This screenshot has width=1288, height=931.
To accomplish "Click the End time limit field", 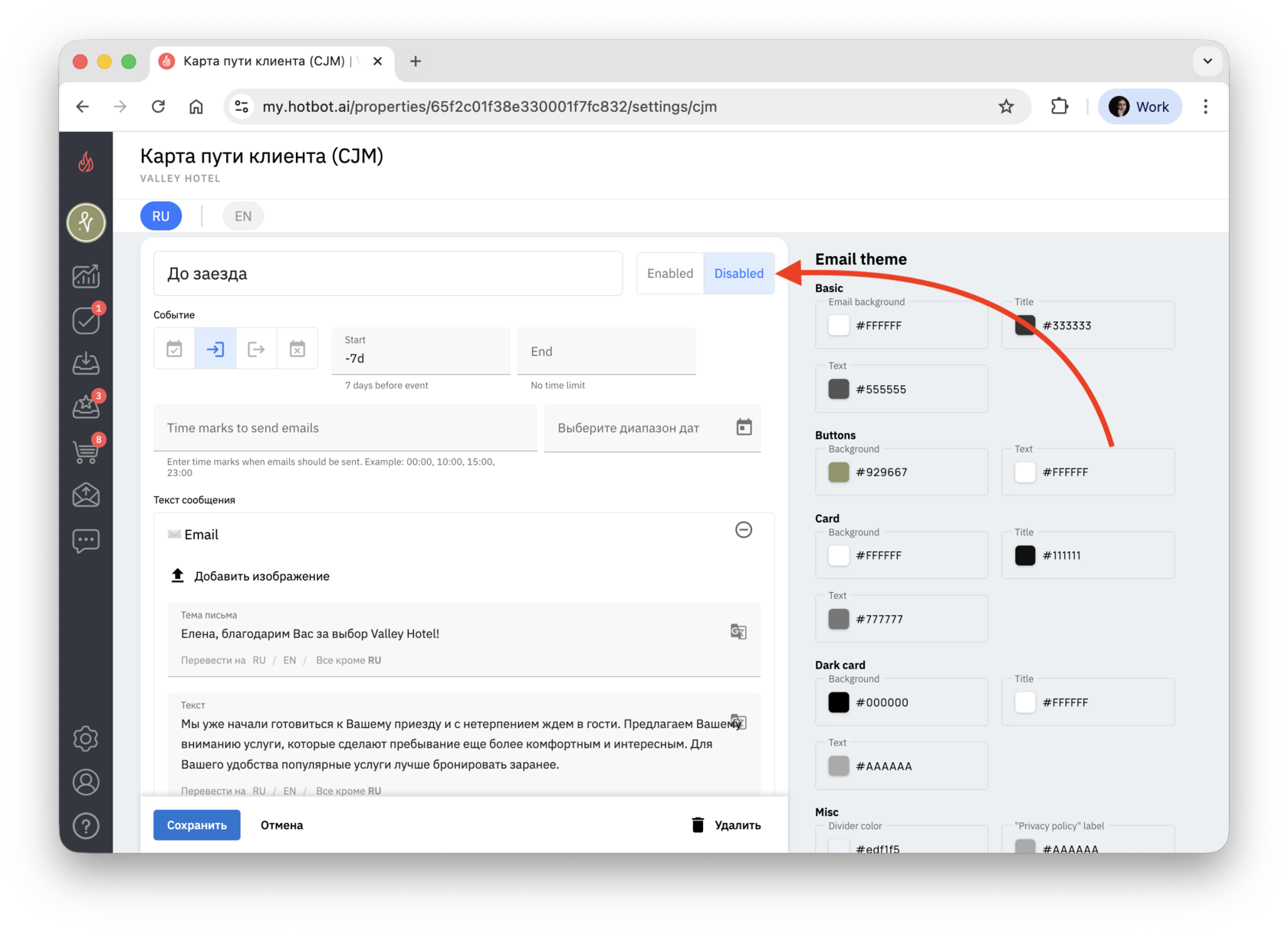I will (x=606, y=351).
